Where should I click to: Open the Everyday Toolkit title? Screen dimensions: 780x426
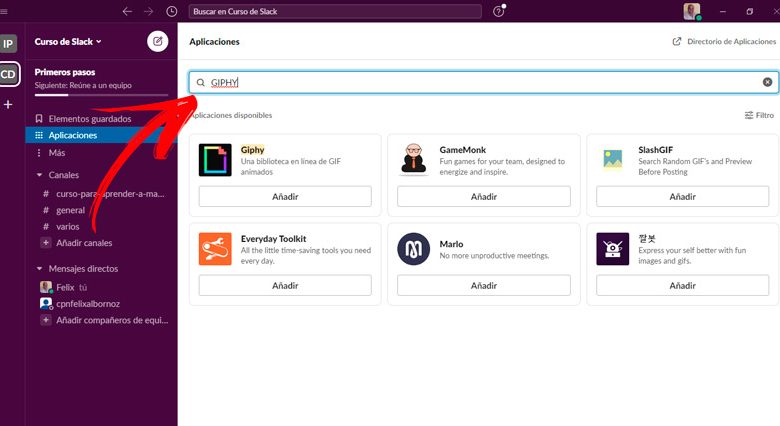(274, 239)
